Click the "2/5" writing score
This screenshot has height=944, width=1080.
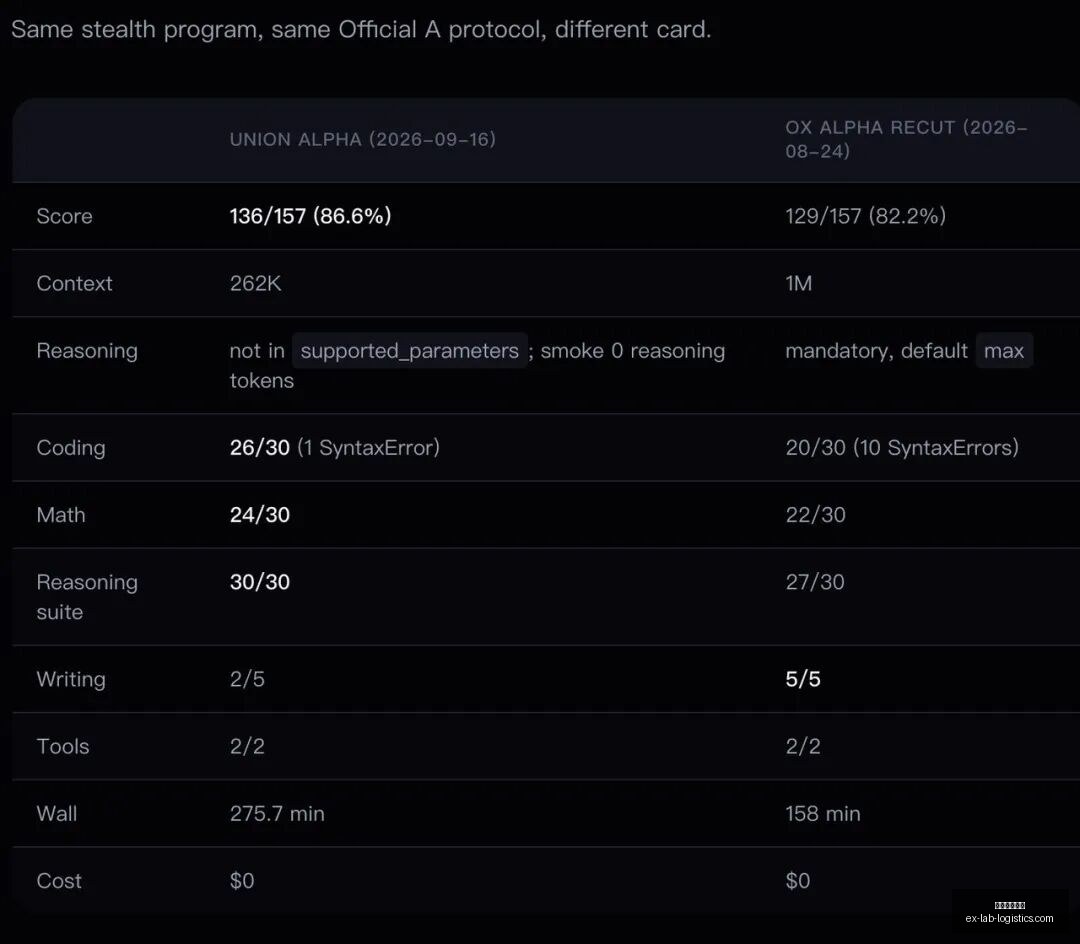(247, 680)
